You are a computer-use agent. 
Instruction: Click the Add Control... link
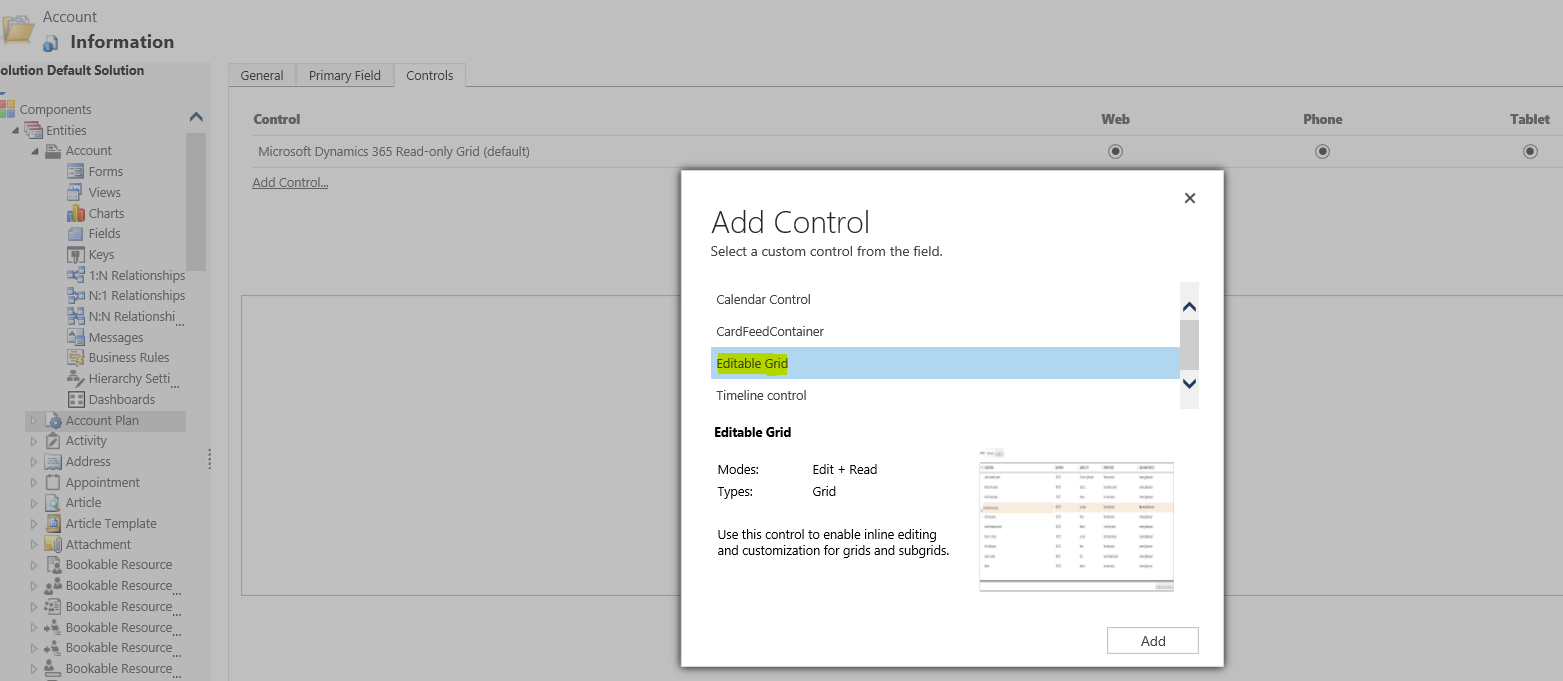coord(290,182)
